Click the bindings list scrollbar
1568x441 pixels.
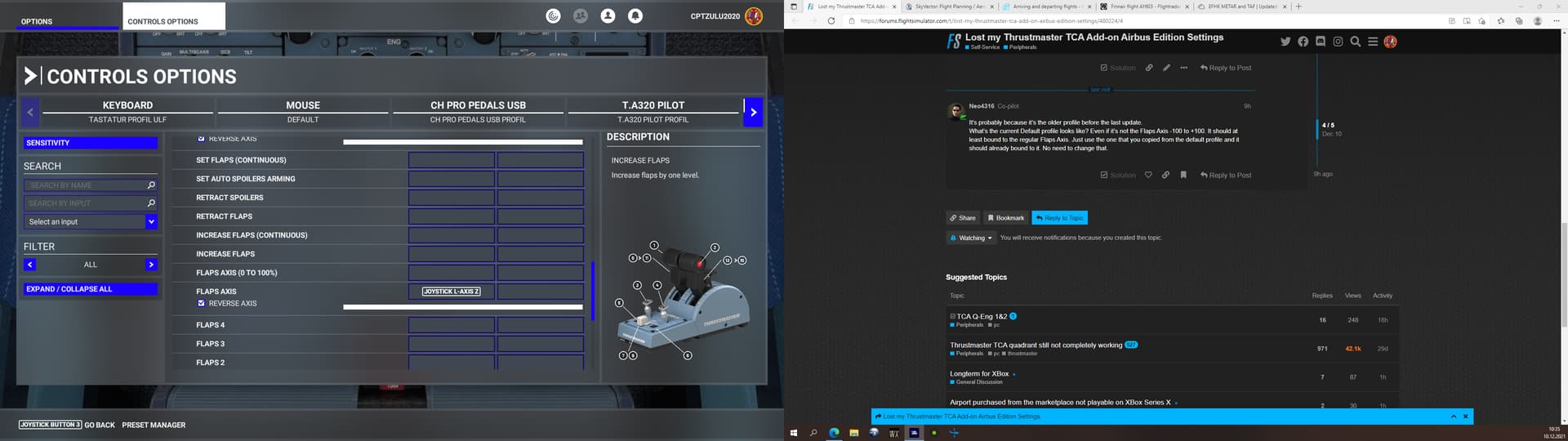pyautogui.click(x=593, y=291)
